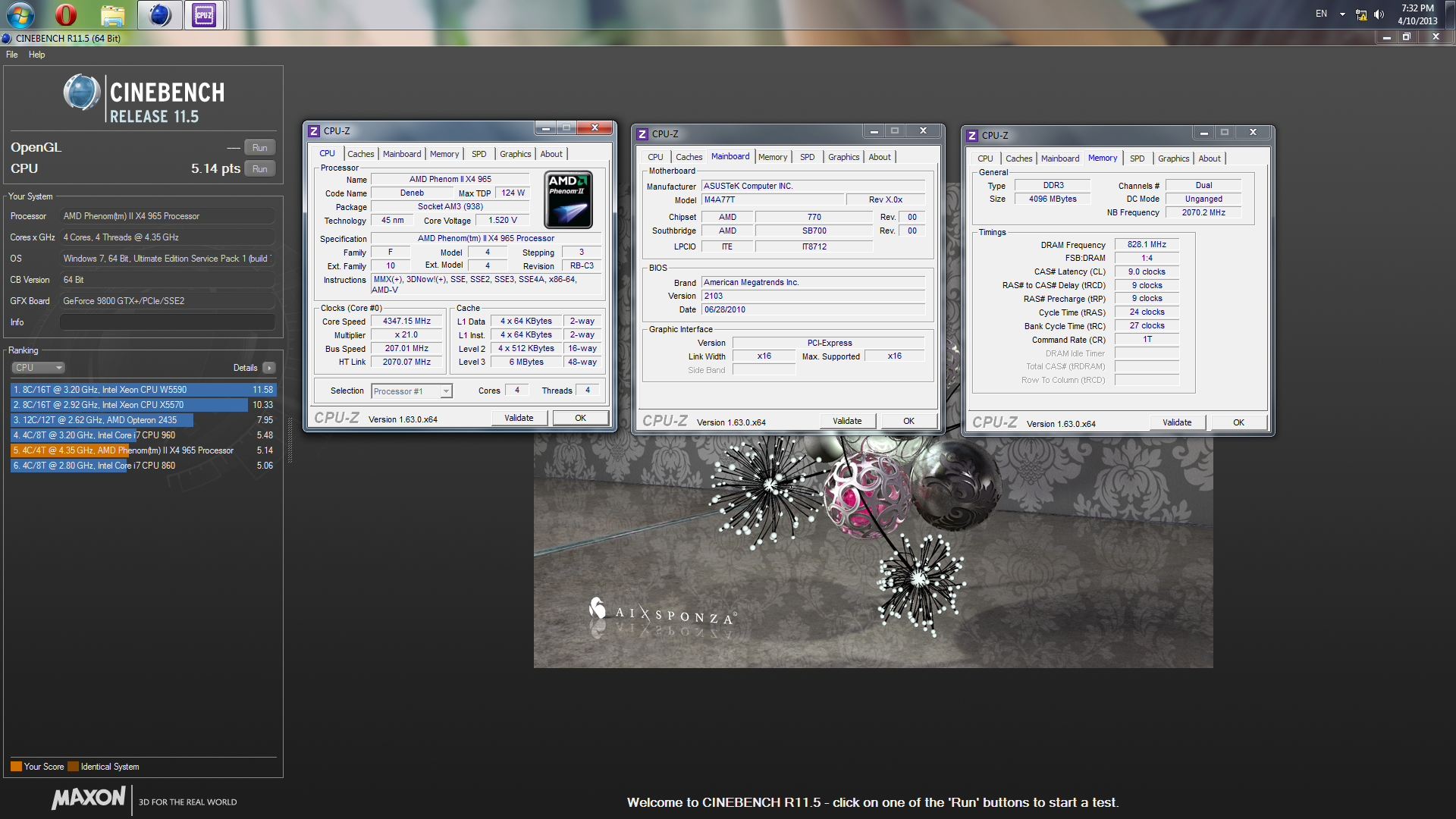Viewport: 1456px width, 819px height.
Task: Click the network tray icon
Action: pos(1361,14)
